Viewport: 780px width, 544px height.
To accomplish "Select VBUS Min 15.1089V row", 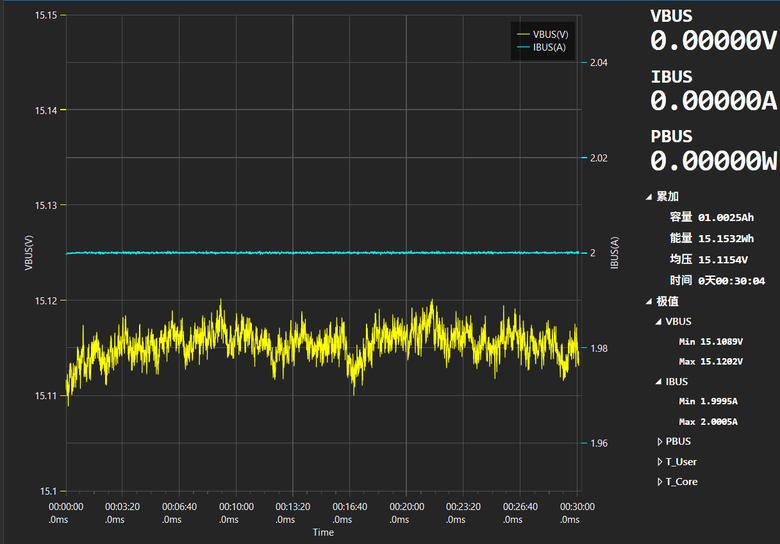I will pos(711,342).
